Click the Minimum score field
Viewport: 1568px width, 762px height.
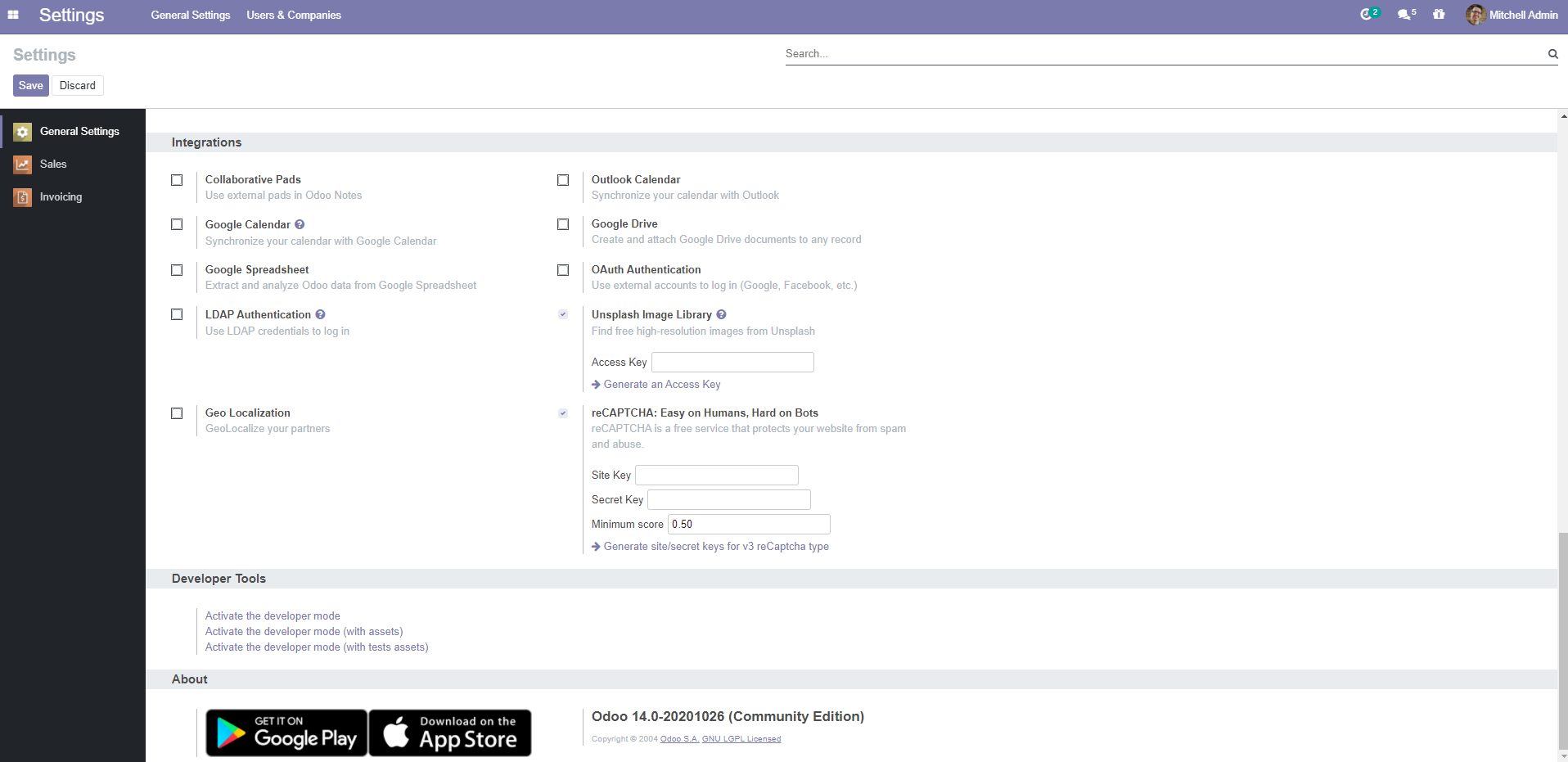749,524
